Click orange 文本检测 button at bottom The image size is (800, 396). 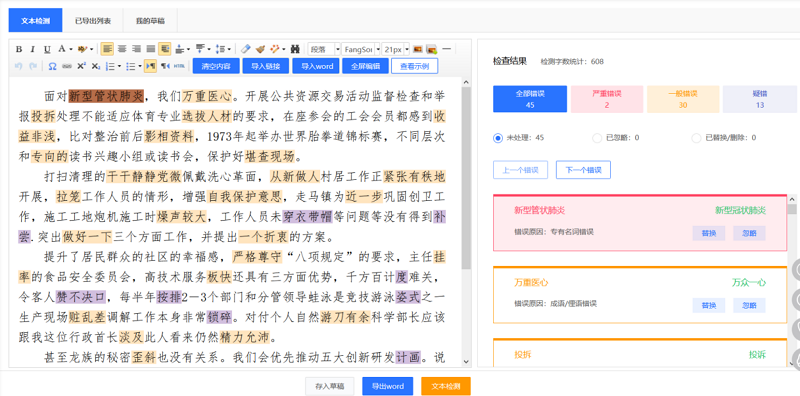pos(445,386)
